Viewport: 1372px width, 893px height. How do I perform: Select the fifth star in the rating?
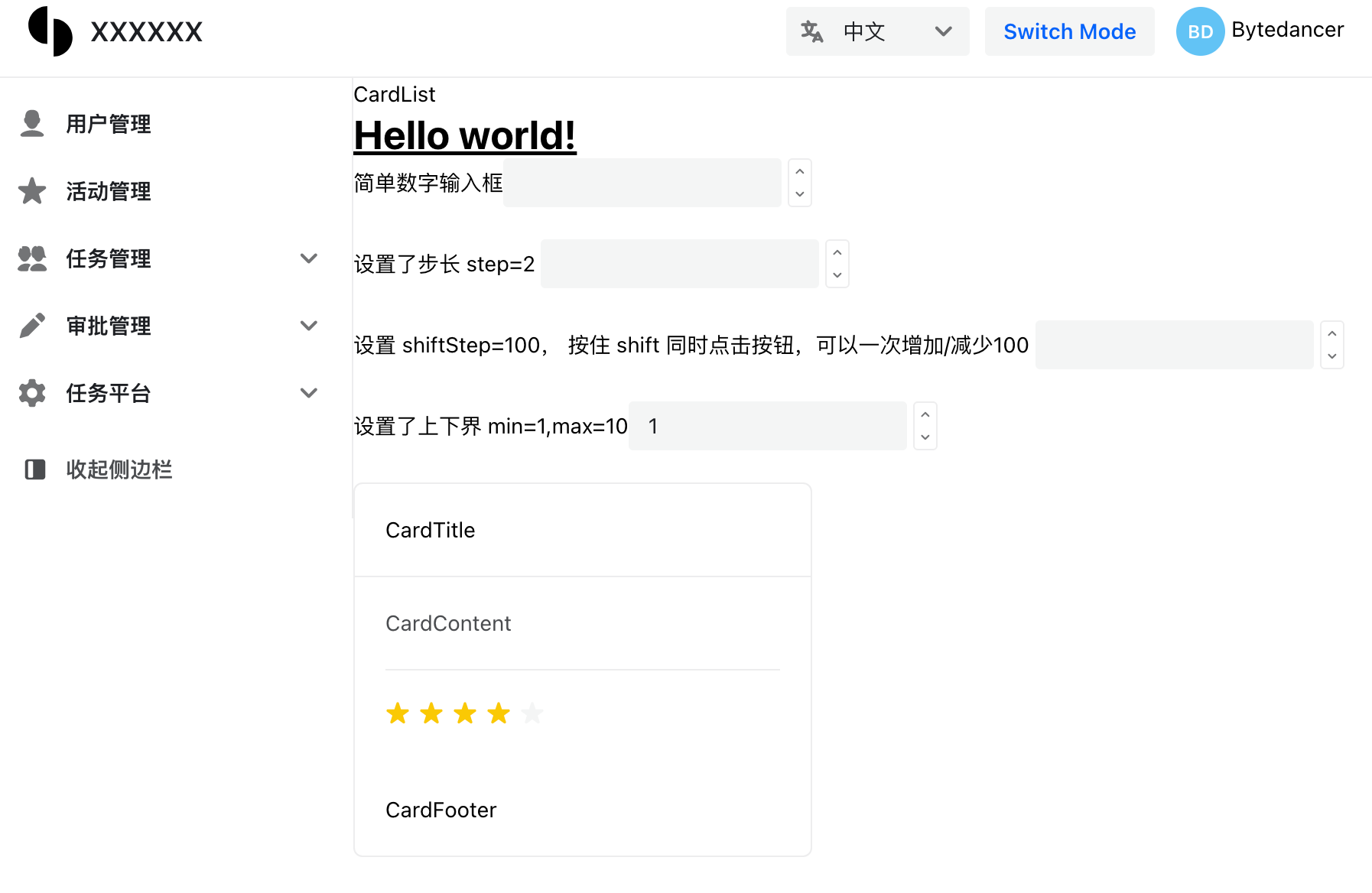(x=532, y=713)
